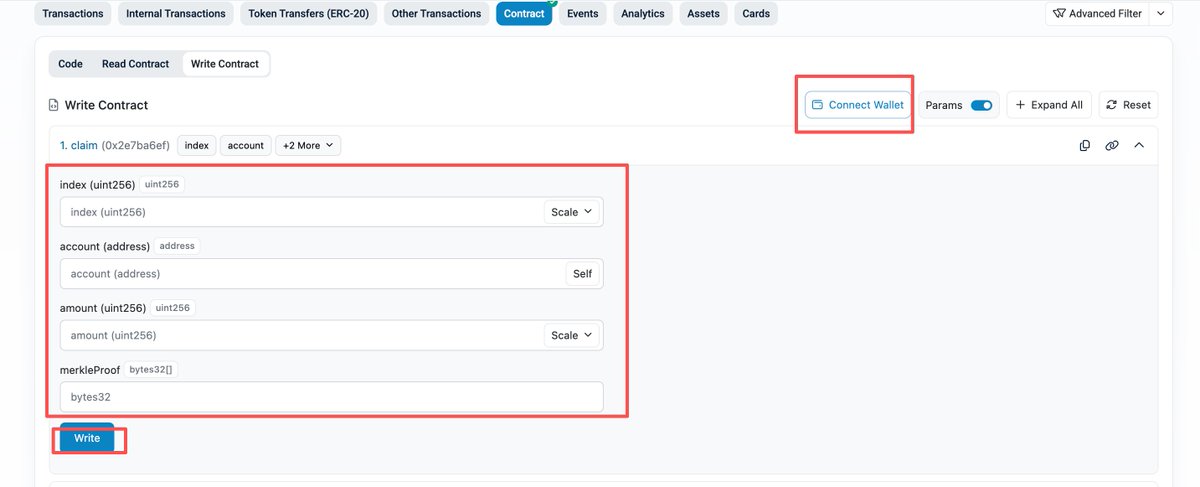This screenshot has height=487, width=1200.
Task: Click the uint256 type badge beside index
Action: [162, 185]
